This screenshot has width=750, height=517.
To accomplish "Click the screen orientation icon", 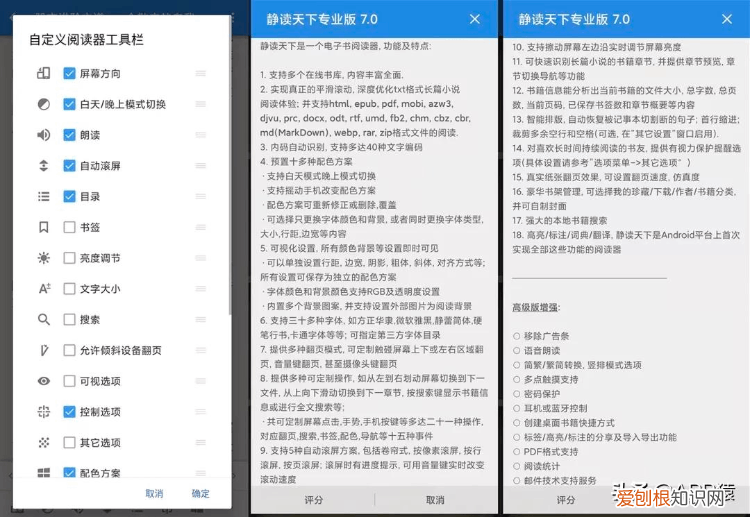I will (44, 73).
